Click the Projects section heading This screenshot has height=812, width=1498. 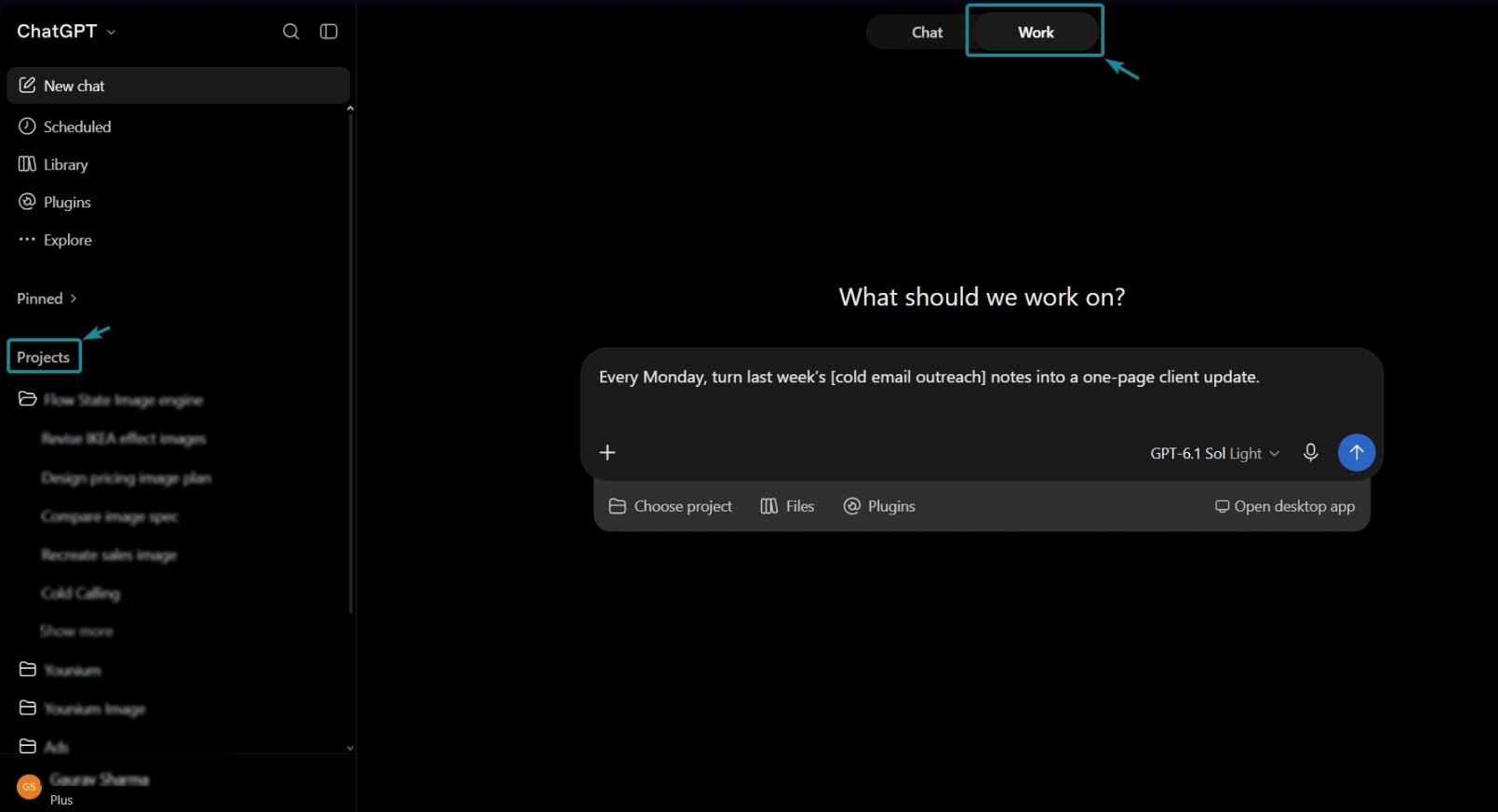pos(44,357)
